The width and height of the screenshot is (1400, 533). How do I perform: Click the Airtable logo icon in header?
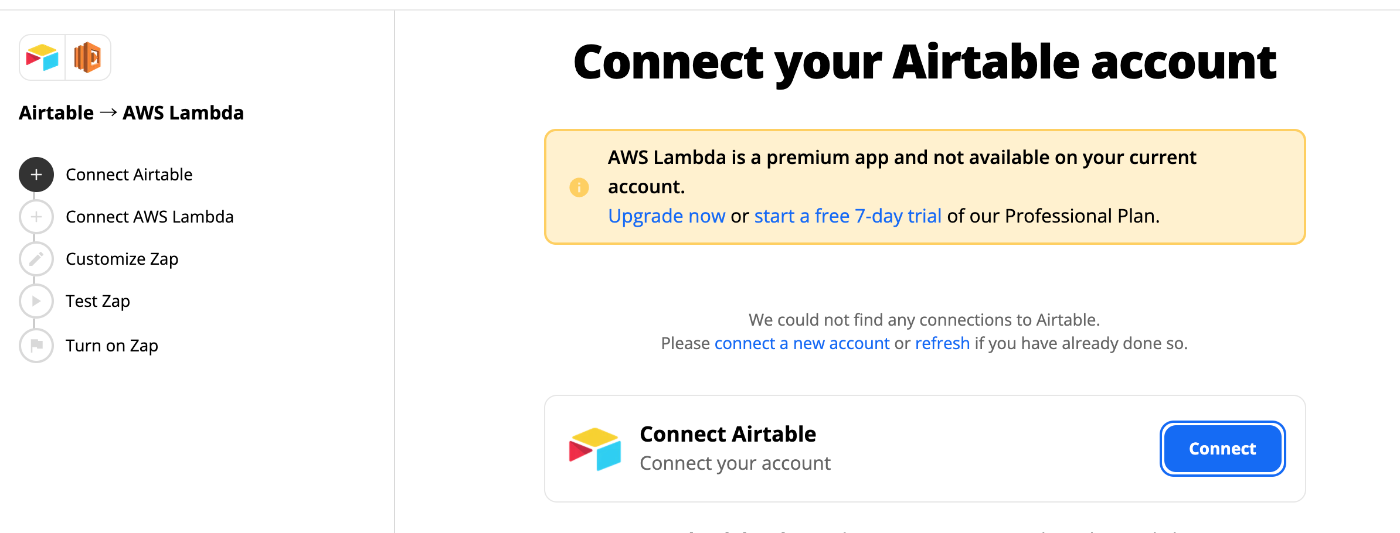coord(43,58)
